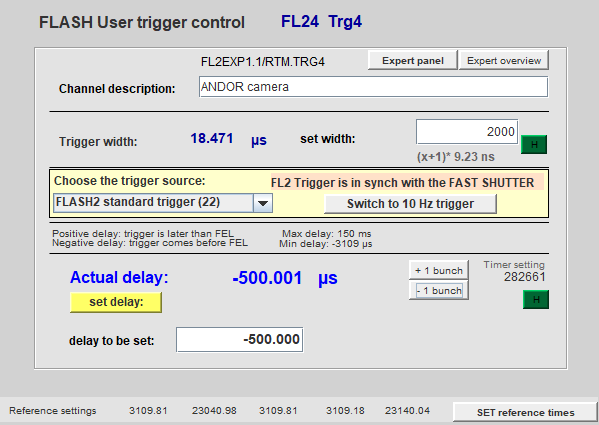Add one bunch with + 1 bunch

click(x=439, y=270)
